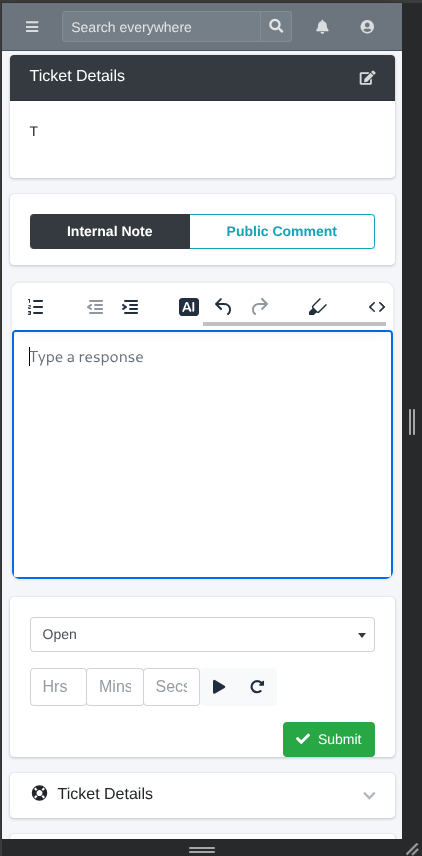
Task: Click the Ticket Details header title
Action: click(x=77, y=76)
